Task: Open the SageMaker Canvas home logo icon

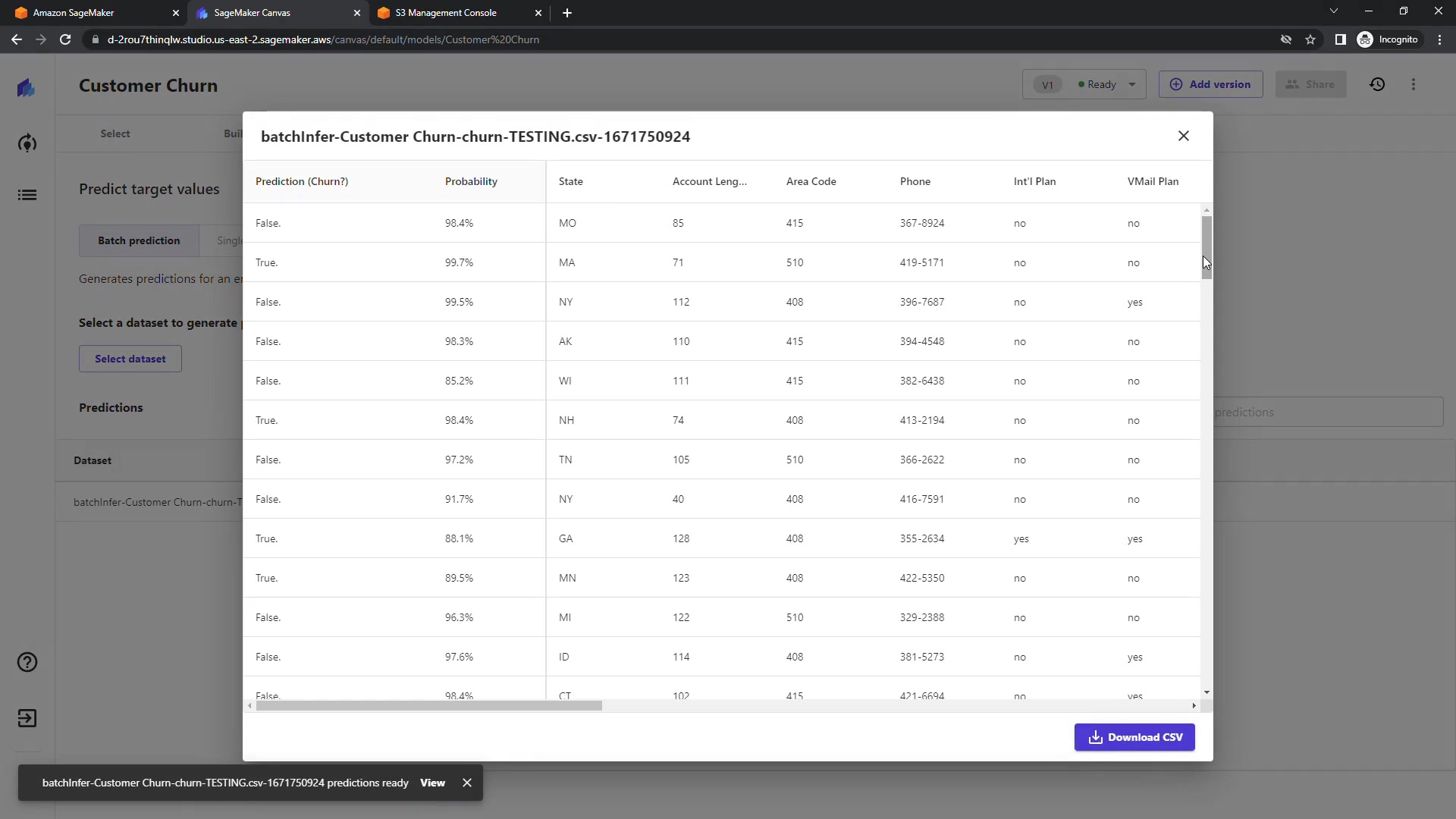Action: [27, 88]
